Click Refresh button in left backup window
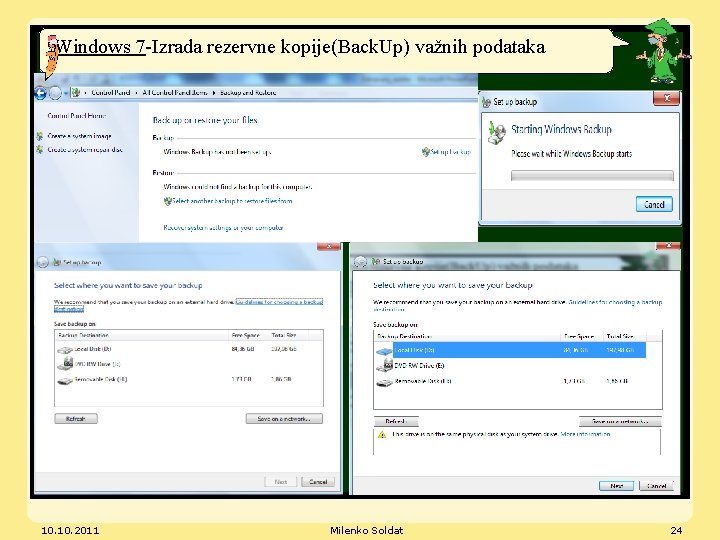Image resolution: width=720 pixels, height=540 pixels. tap(76, 419)
